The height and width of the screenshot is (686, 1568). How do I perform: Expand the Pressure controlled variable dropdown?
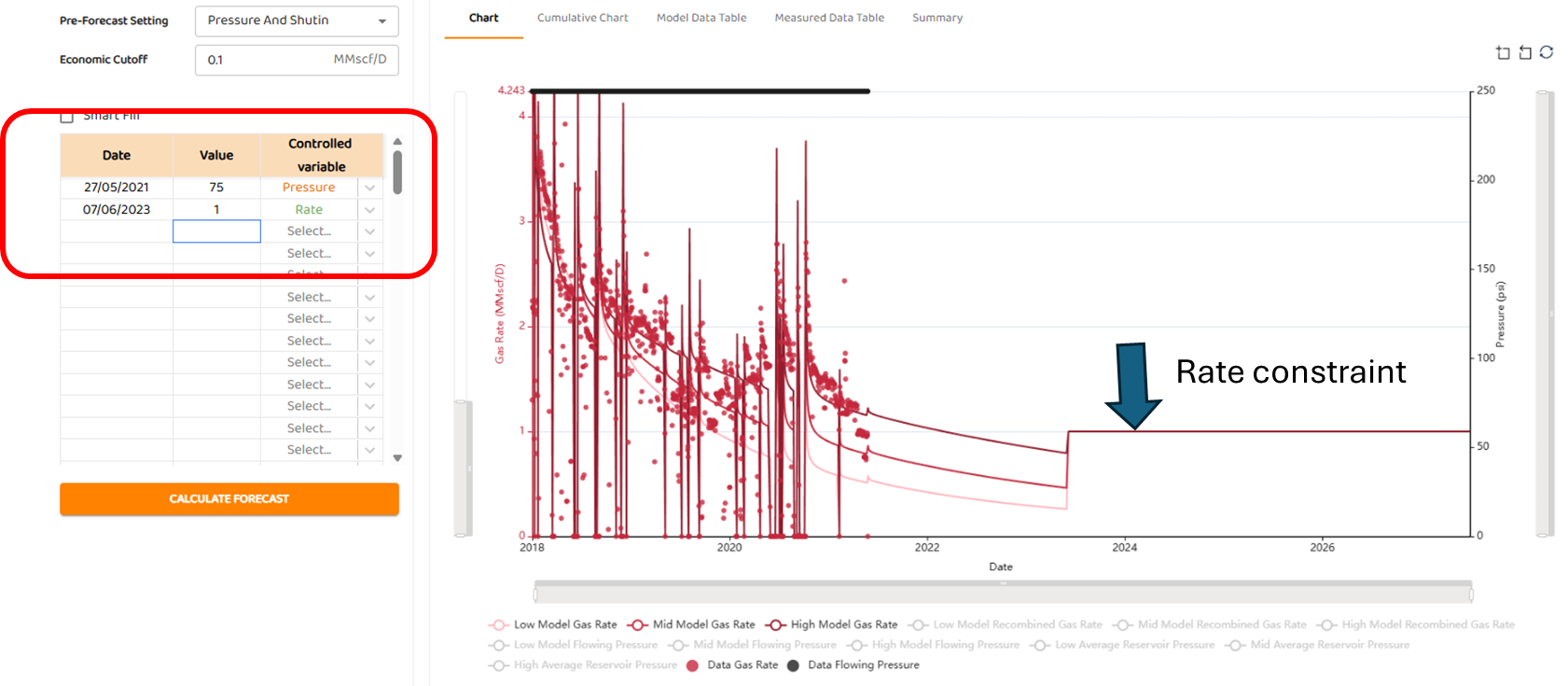point(370,188)
